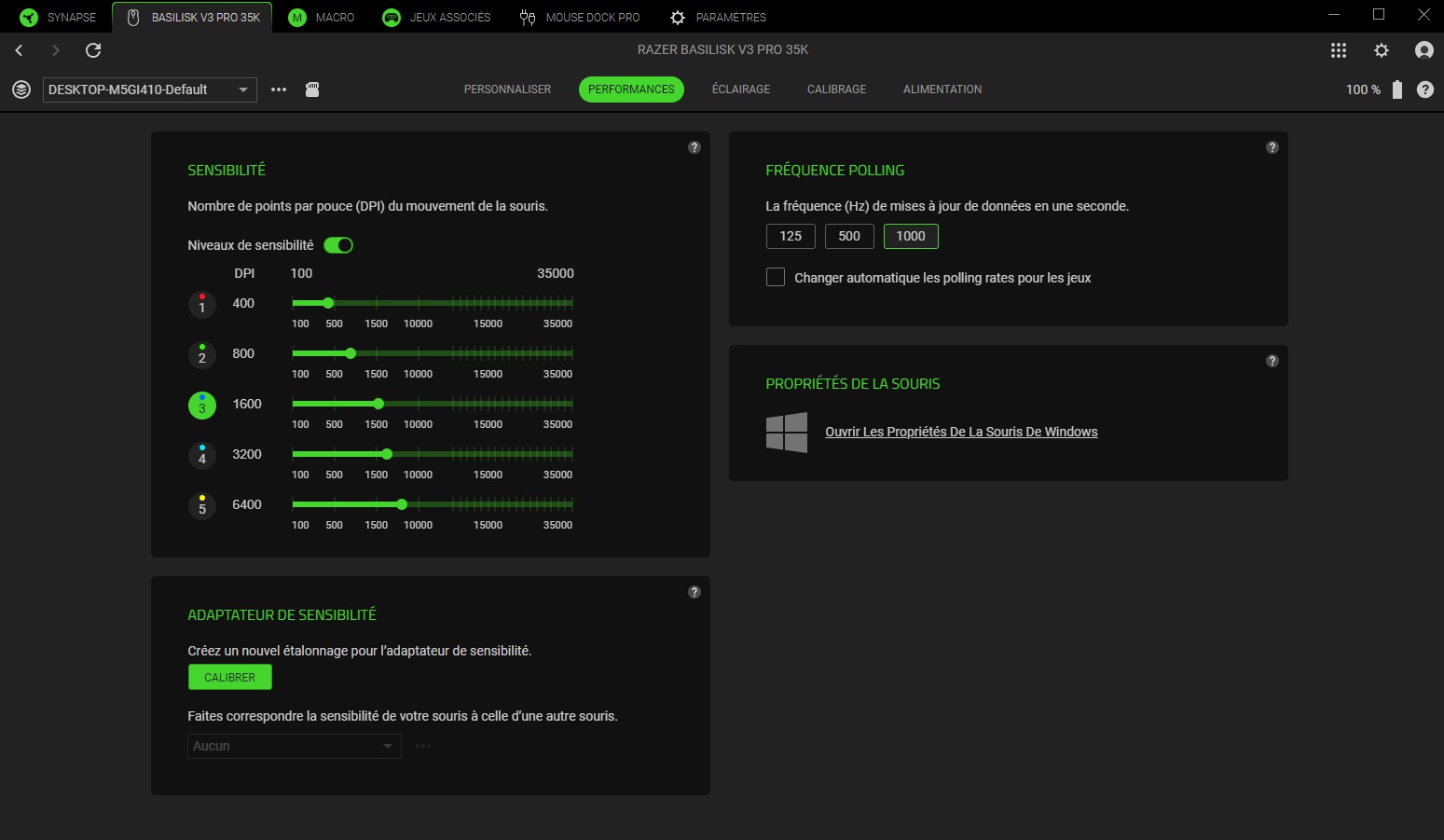
Task: Open the MOUSE DOCK PRO tab
Action: click(580, 18)
